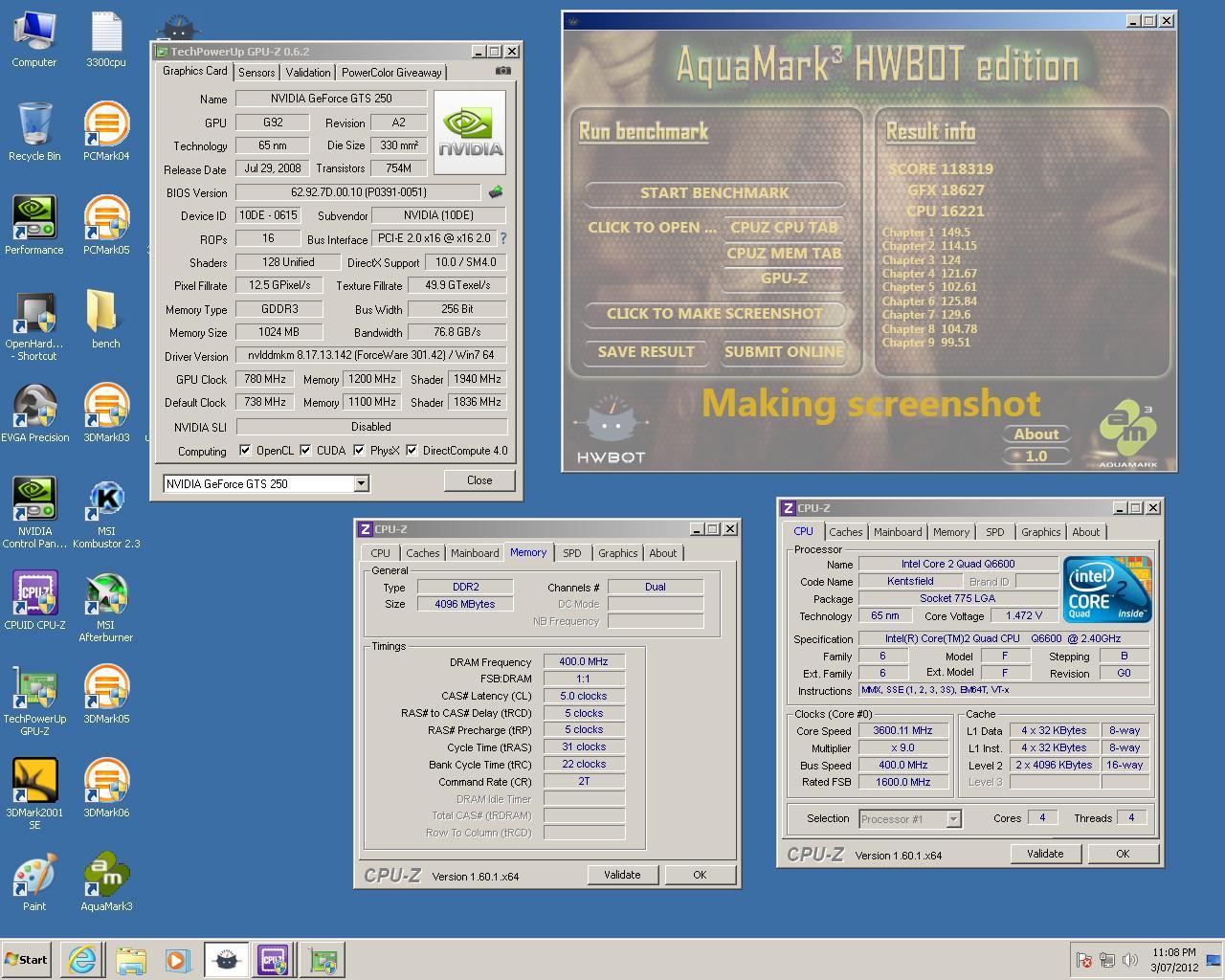This screenshot has width=1225, height=980.
Task: Open About tab in memory CPU-Z window
Action: 663,553
